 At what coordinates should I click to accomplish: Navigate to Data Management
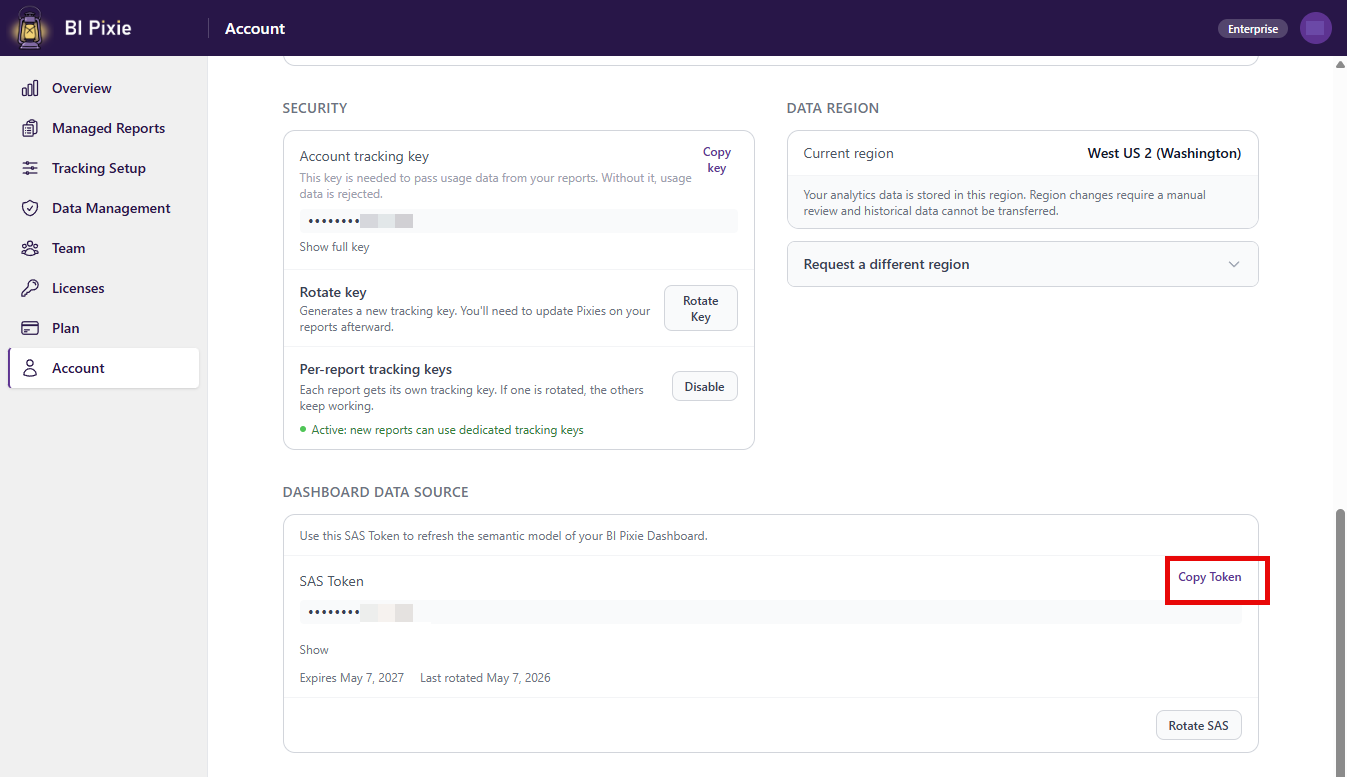104,208
